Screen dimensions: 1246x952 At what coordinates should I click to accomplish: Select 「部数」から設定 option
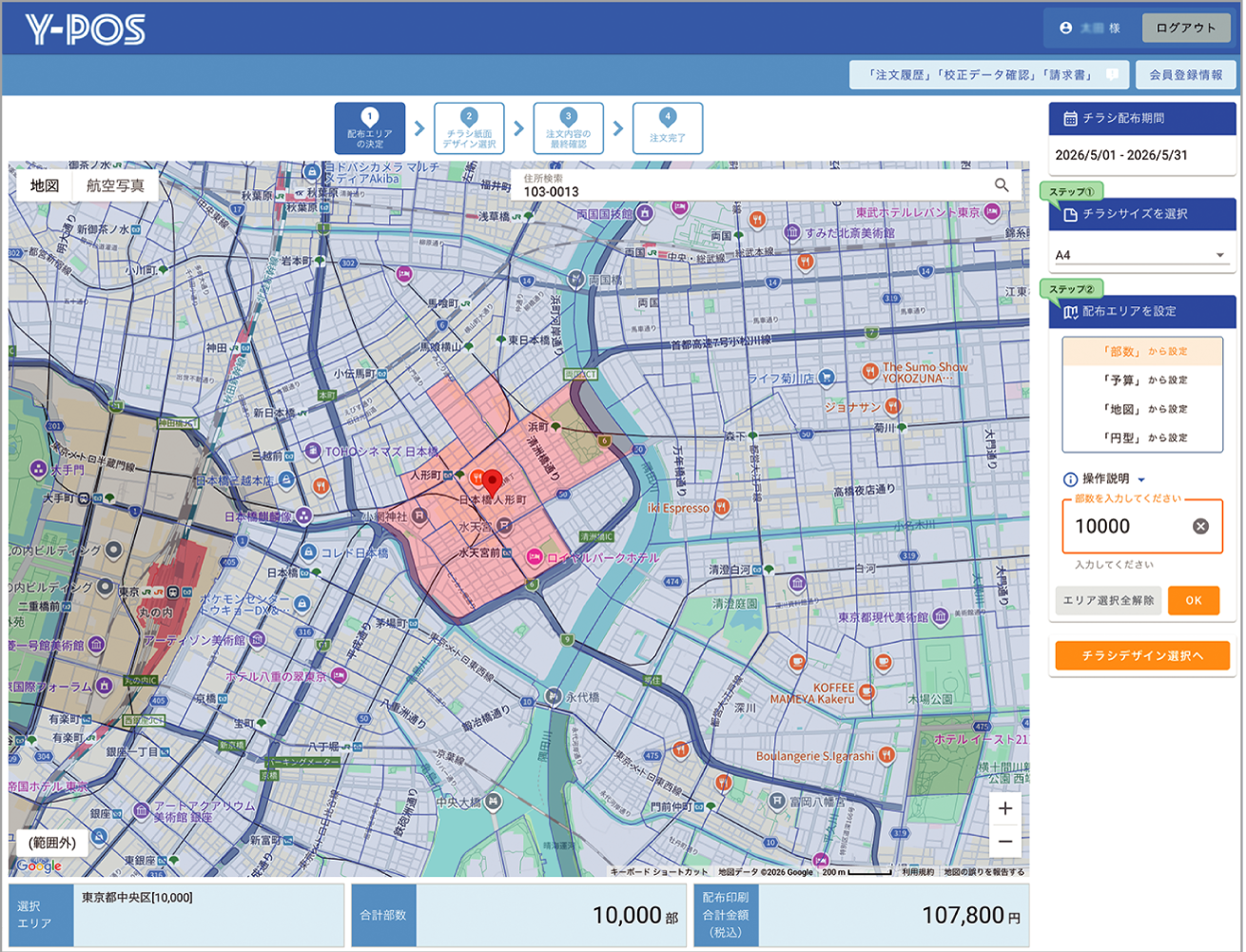(1142, 352)
